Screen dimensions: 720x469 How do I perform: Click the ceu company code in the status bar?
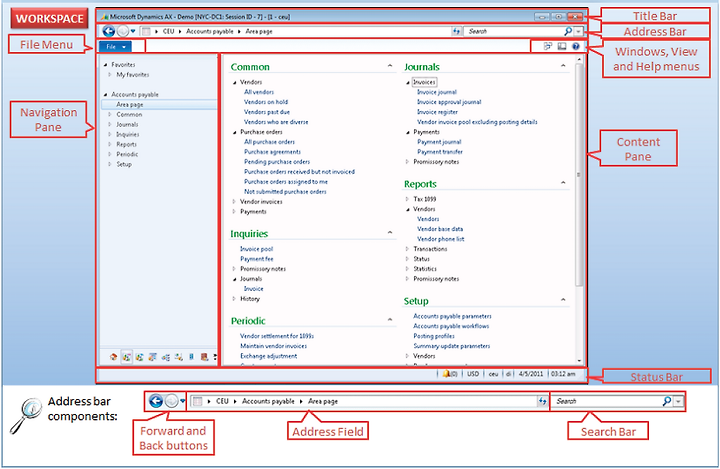(x=493, y=374)
